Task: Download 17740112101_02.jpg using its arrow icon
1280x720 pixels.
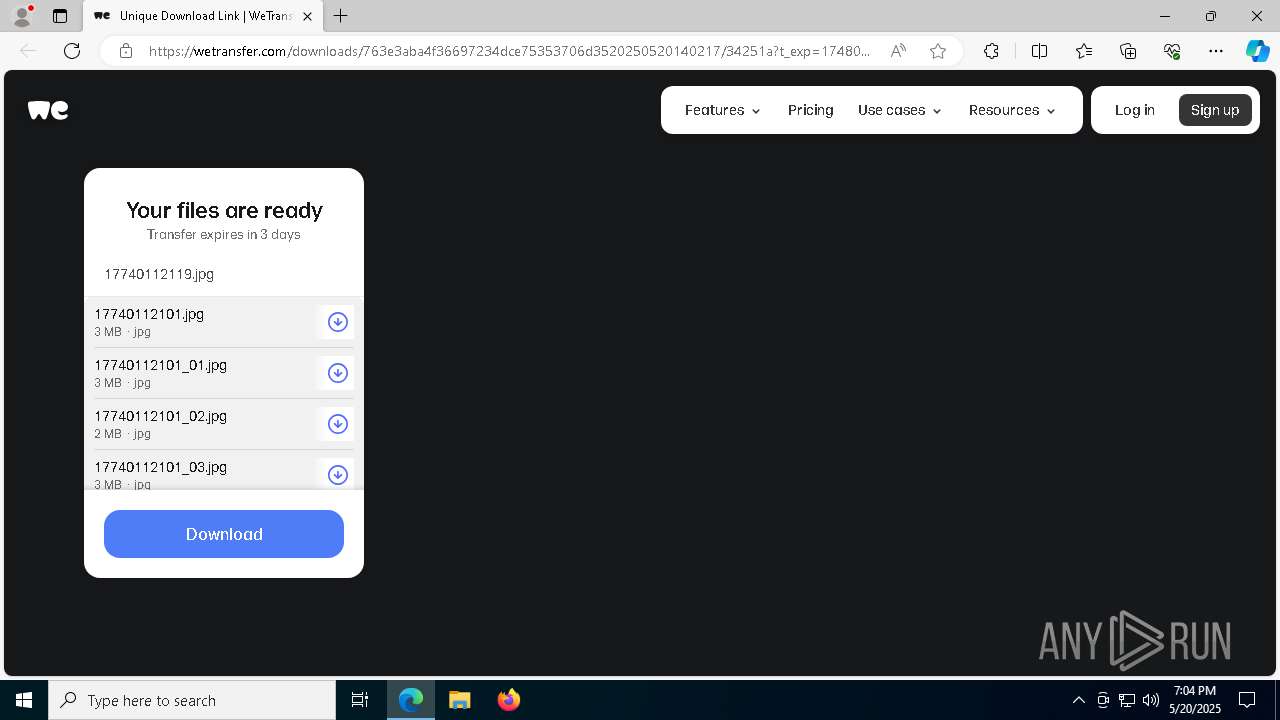Action: [x=338, y=424]
